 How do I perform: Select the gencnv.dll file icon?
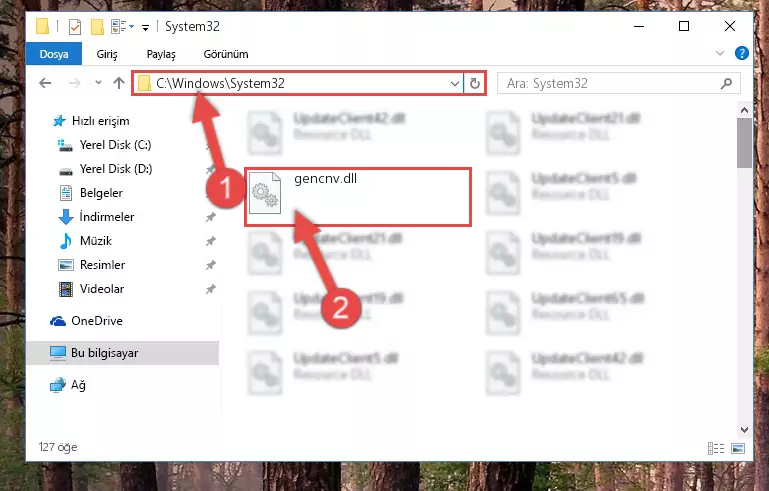[x=265, y=193]
